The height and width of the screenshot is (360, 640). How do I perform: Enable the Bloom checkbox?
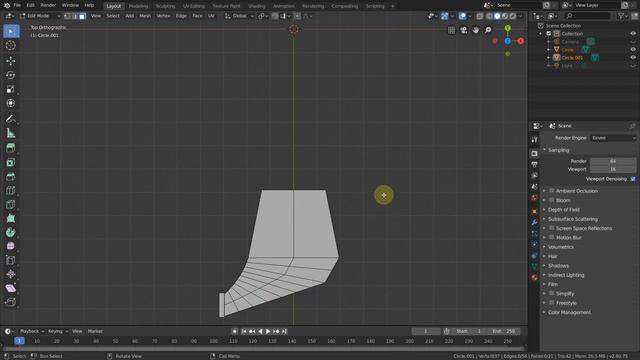(x=552, y=200)
